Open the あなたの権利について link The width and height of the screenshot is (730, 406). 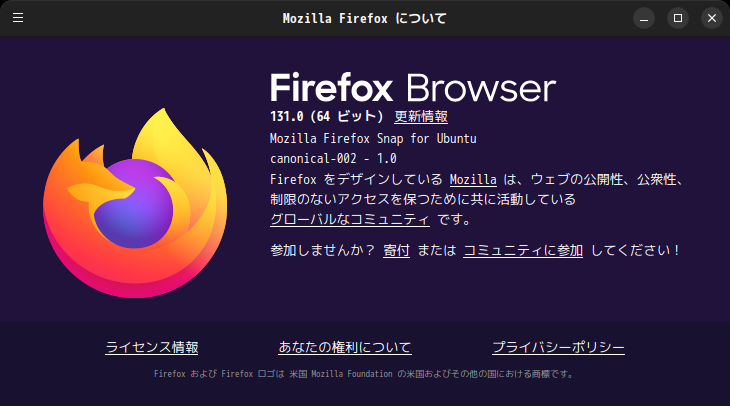345,347
